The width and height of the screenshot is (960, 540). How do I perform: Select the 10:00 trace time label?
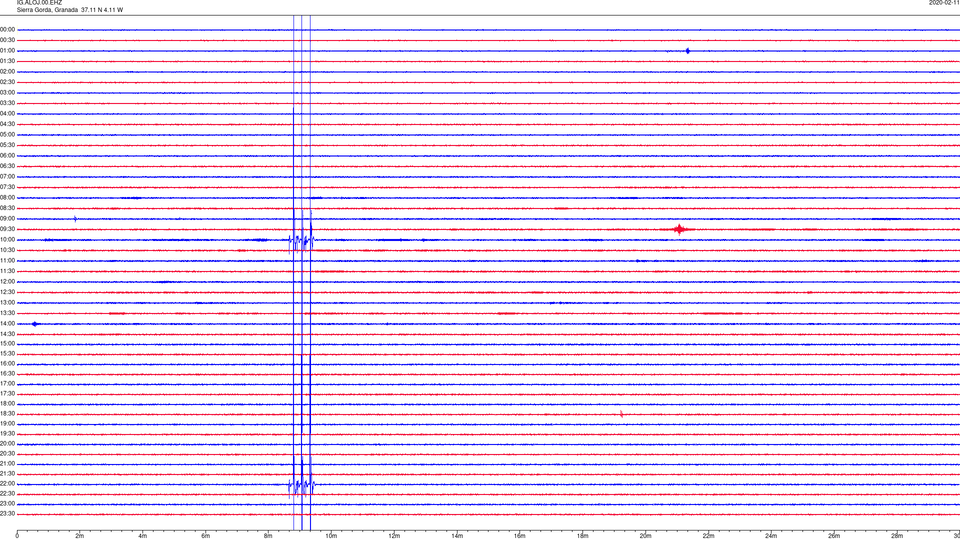pos(7,239)
